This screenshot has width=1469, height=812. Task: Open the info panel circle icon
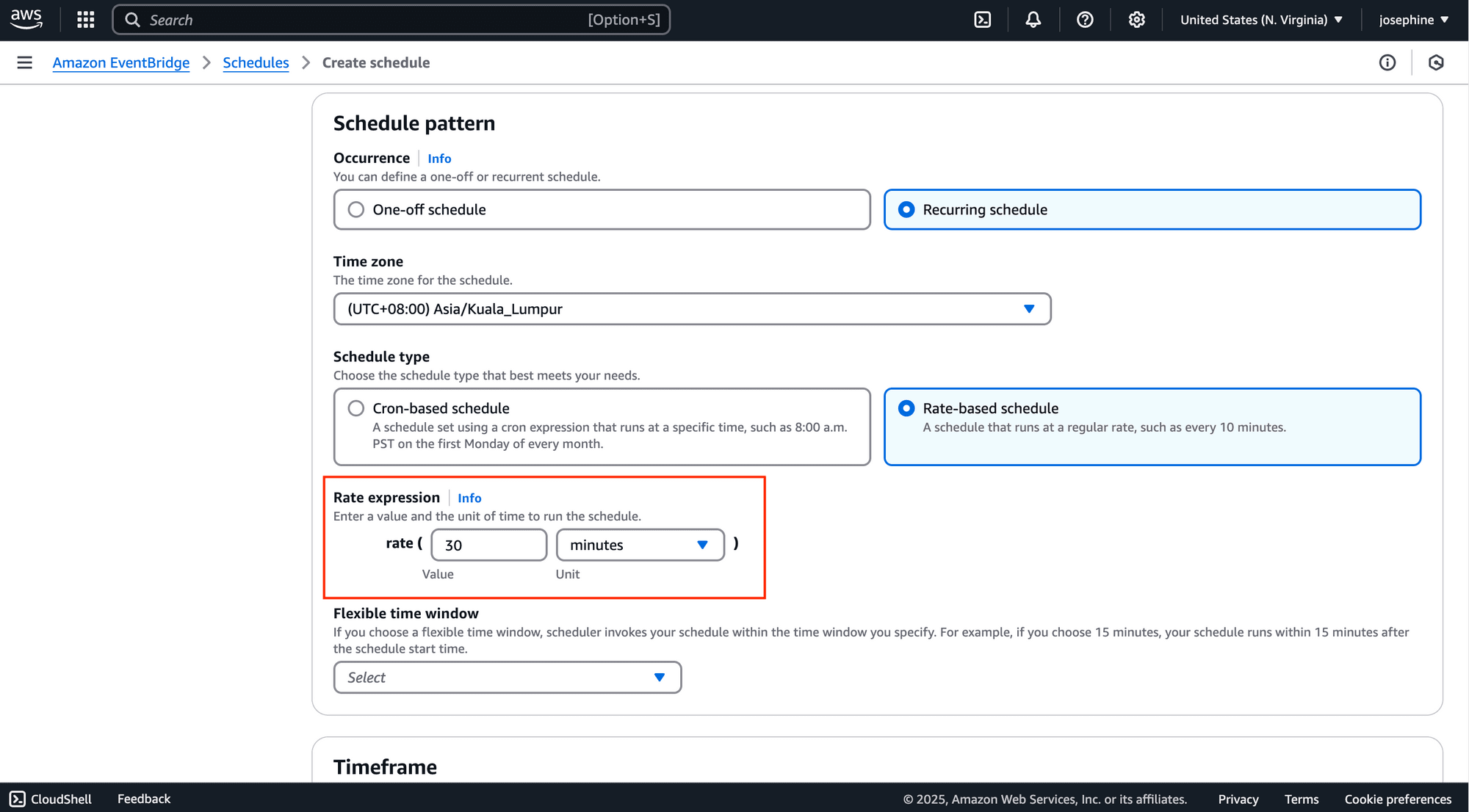pyautogui.click(x=1387, y=62)
